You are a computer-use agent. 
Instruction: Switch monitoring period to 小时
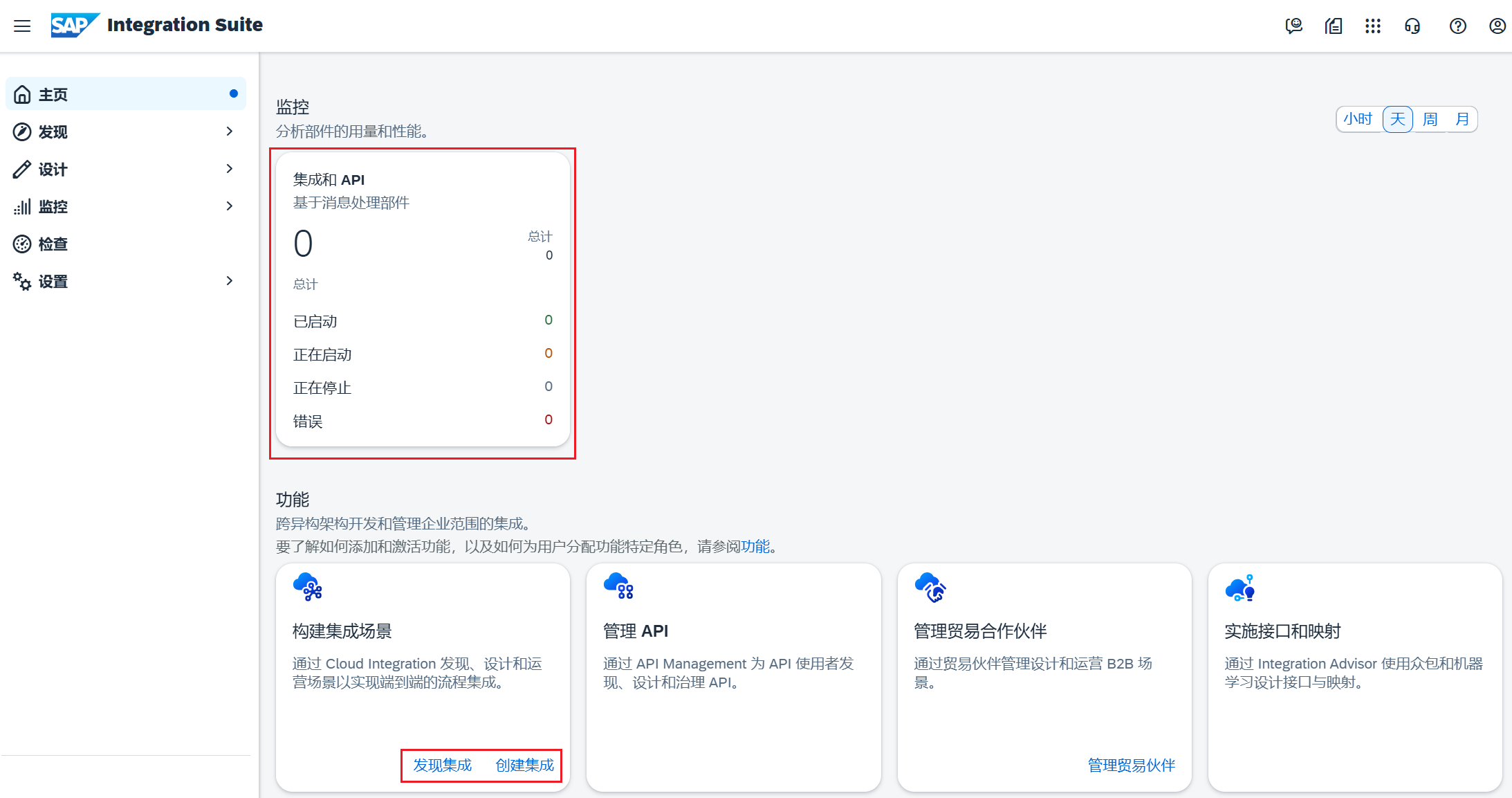pyautogui.click(x=1358, y=118)
